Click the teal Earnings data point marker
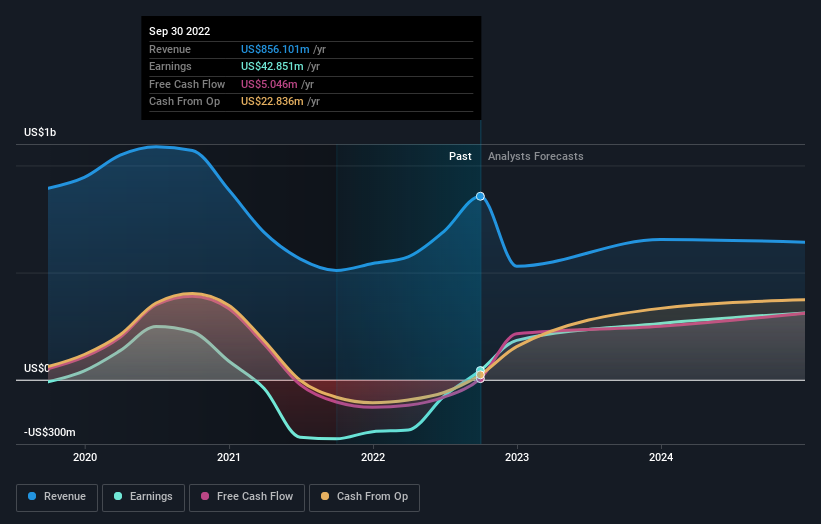Viewport: 821px width, 524px height. 480,370
